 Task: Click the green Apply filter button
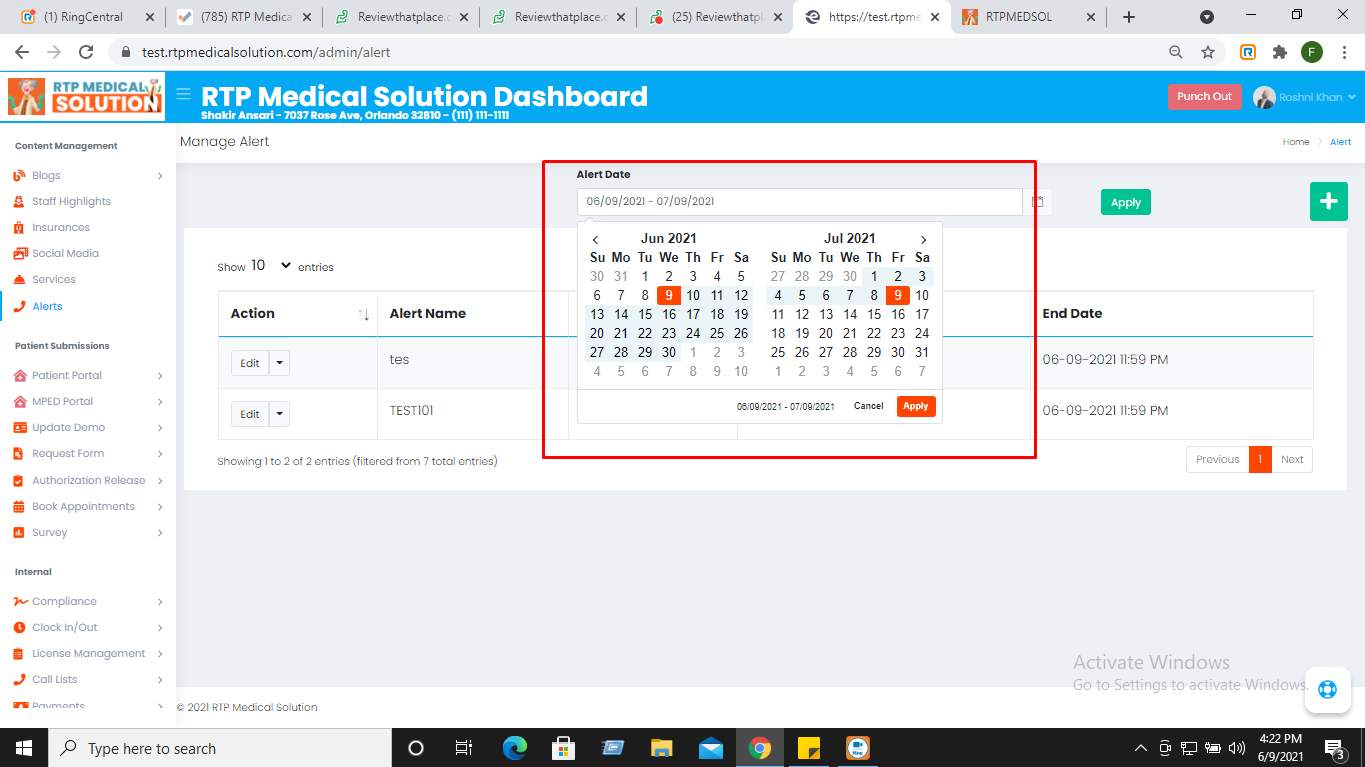click(x=1126, y=202)
